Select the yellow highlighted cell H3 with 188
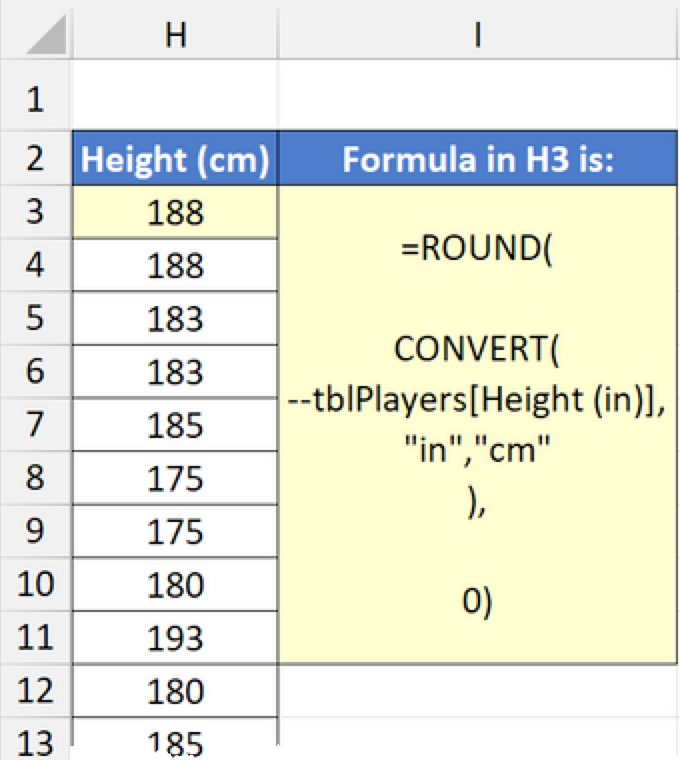This screenshot has height=760, width=680. click(x=175, y=212)
